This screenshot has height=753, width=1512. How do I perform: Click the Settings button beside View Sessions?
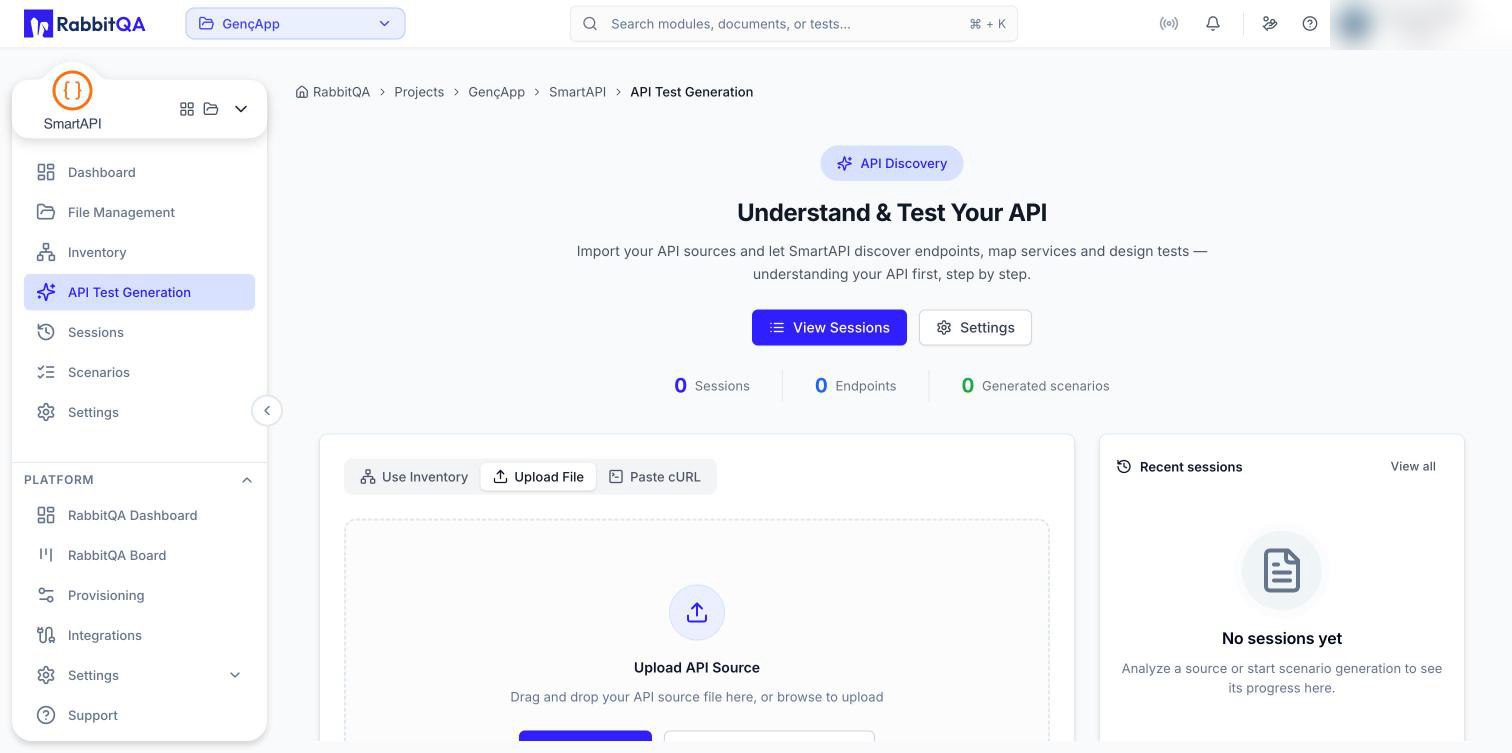pos(975,328)
